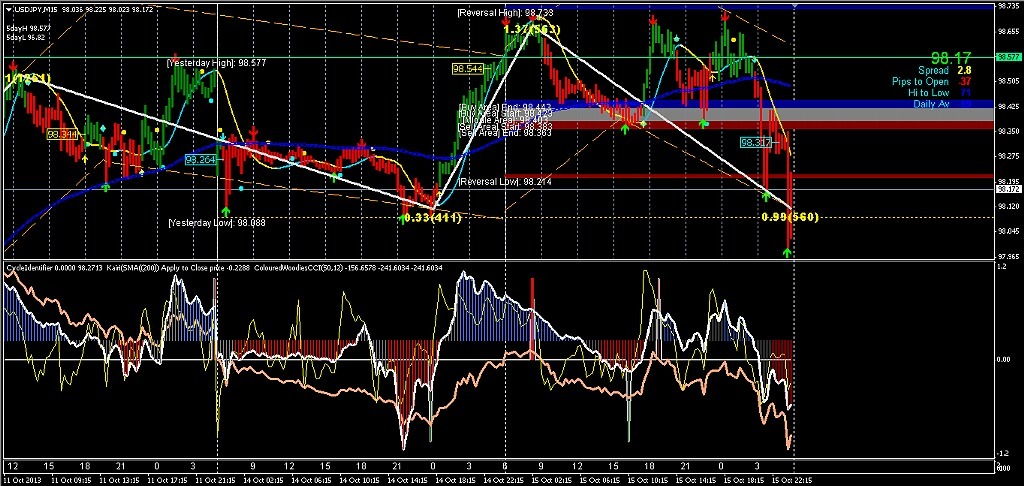Click the 1.37(563) swing label
1024x486 pixels.
coord(534,29)
